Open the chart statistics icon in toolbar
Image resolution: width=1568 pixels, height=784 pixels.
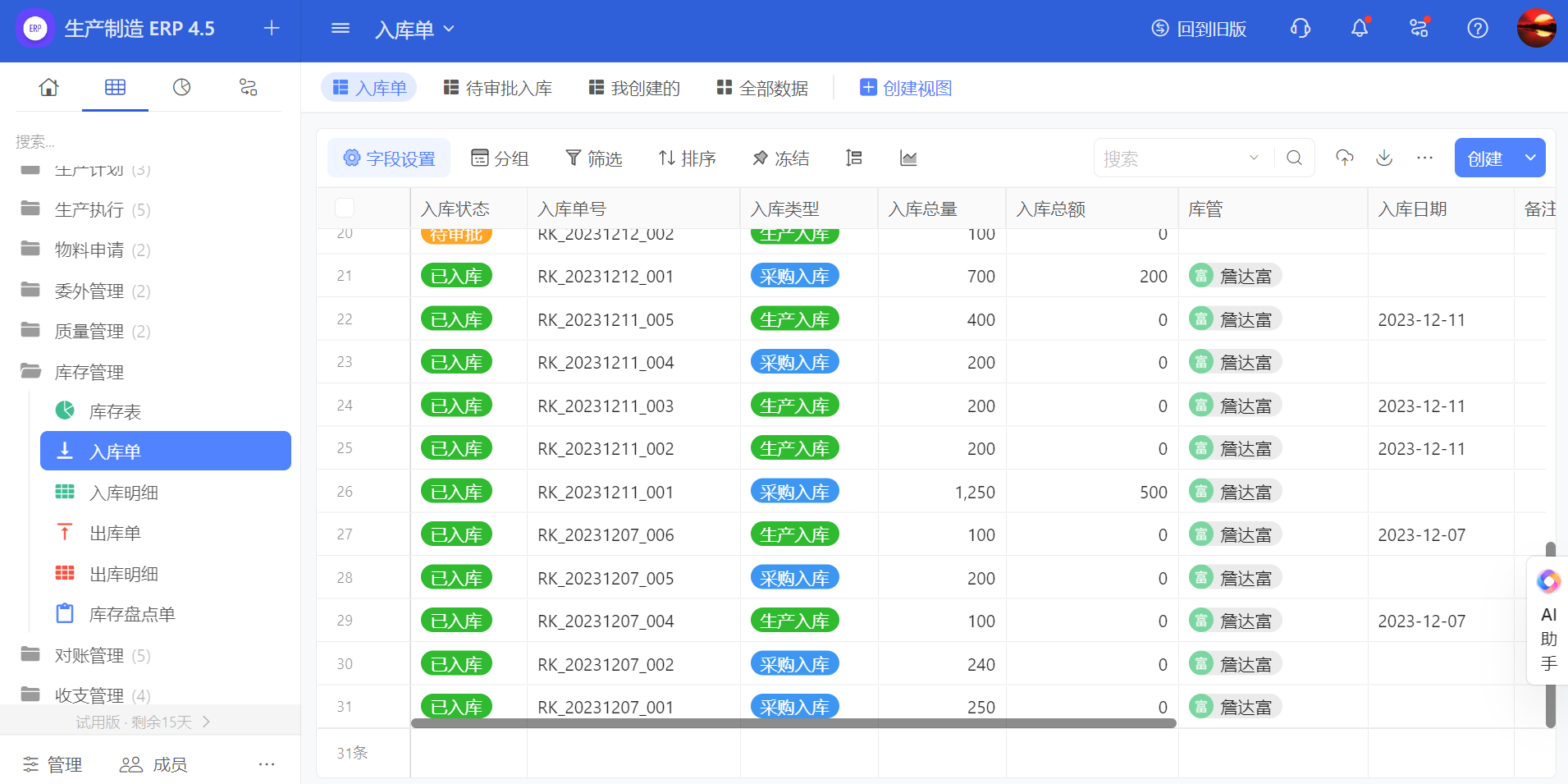(907, 158)
